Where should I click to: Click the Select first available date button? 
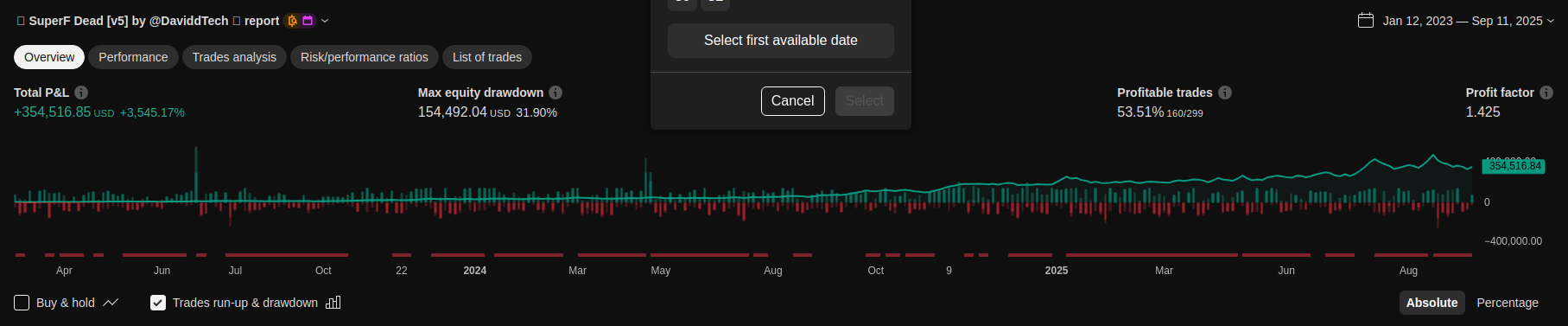pos(781,41)
